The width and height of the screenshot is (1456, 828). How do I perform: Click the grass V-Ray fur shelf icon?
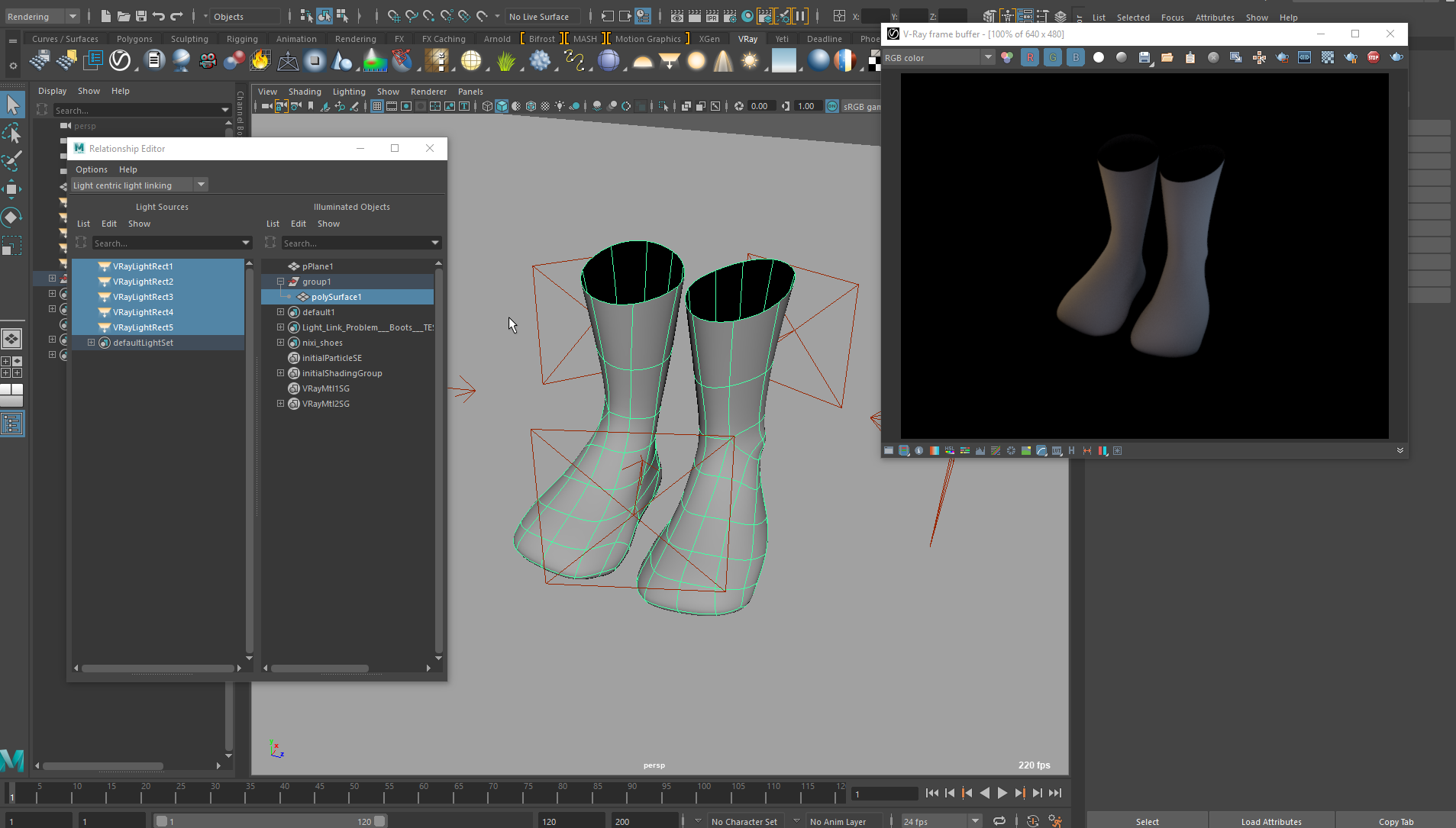pos(505,60)
